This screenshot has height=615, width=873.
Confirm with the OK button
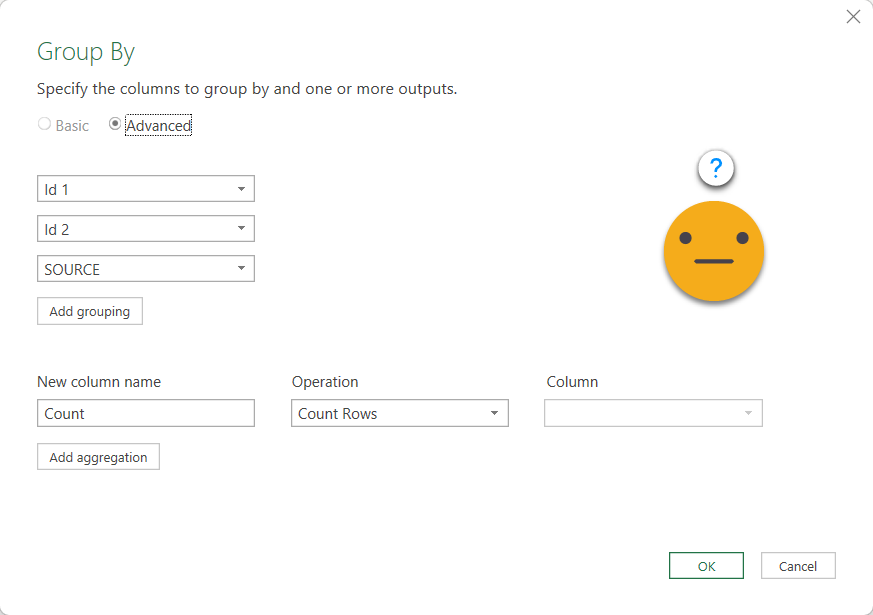coord(706,566)
